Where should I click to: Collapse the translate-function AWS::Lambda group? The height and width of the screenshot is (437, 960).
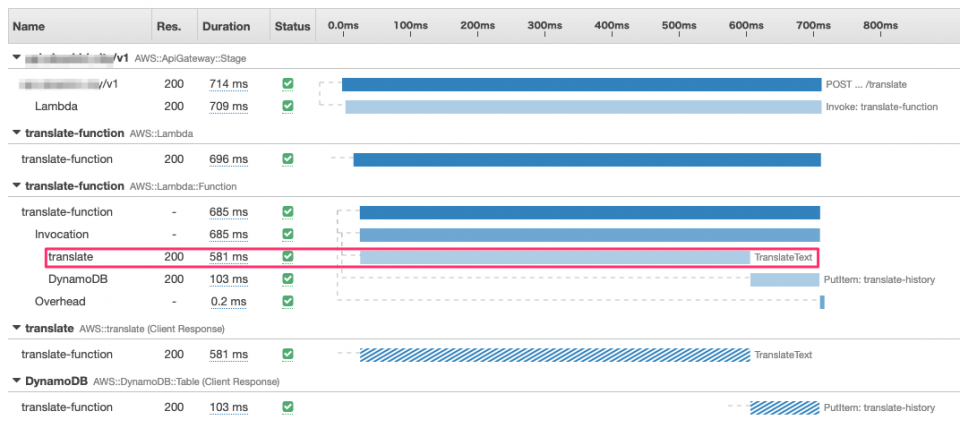click(16, 133)
